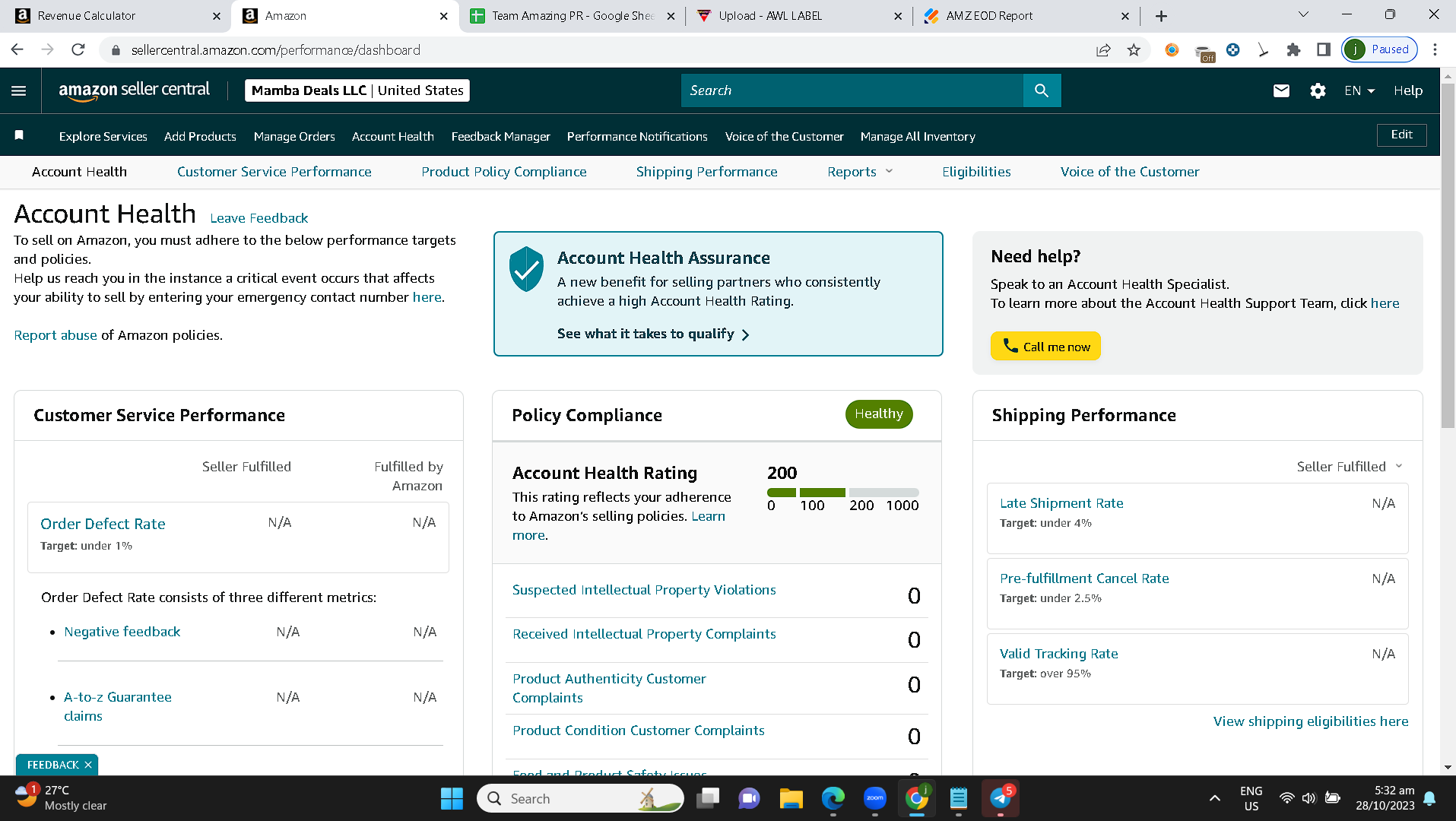Viewport: 1456px width, 821px height.
Task: Open Manage All Inventory menu item
Action: [x=918, y=136]
